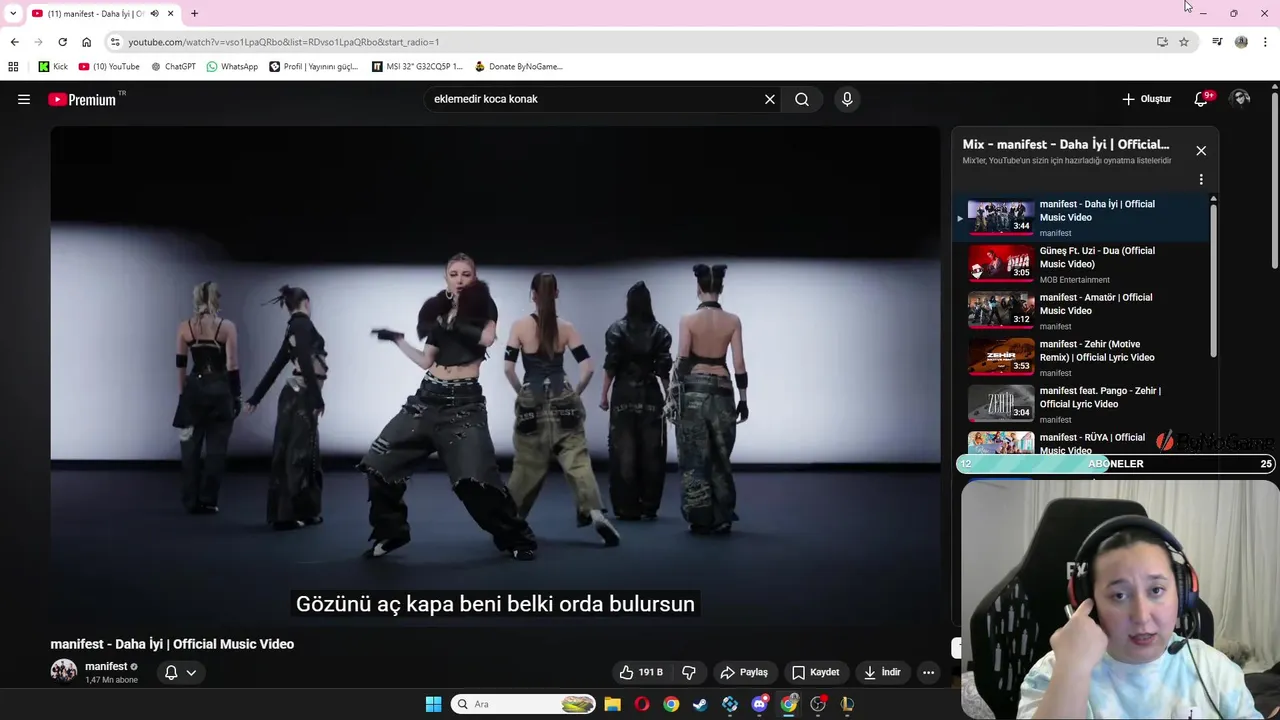The height and width of the screenshot is (720, 1280).
Task: Open Chrome profile avatar
Action: point(1241,42)
